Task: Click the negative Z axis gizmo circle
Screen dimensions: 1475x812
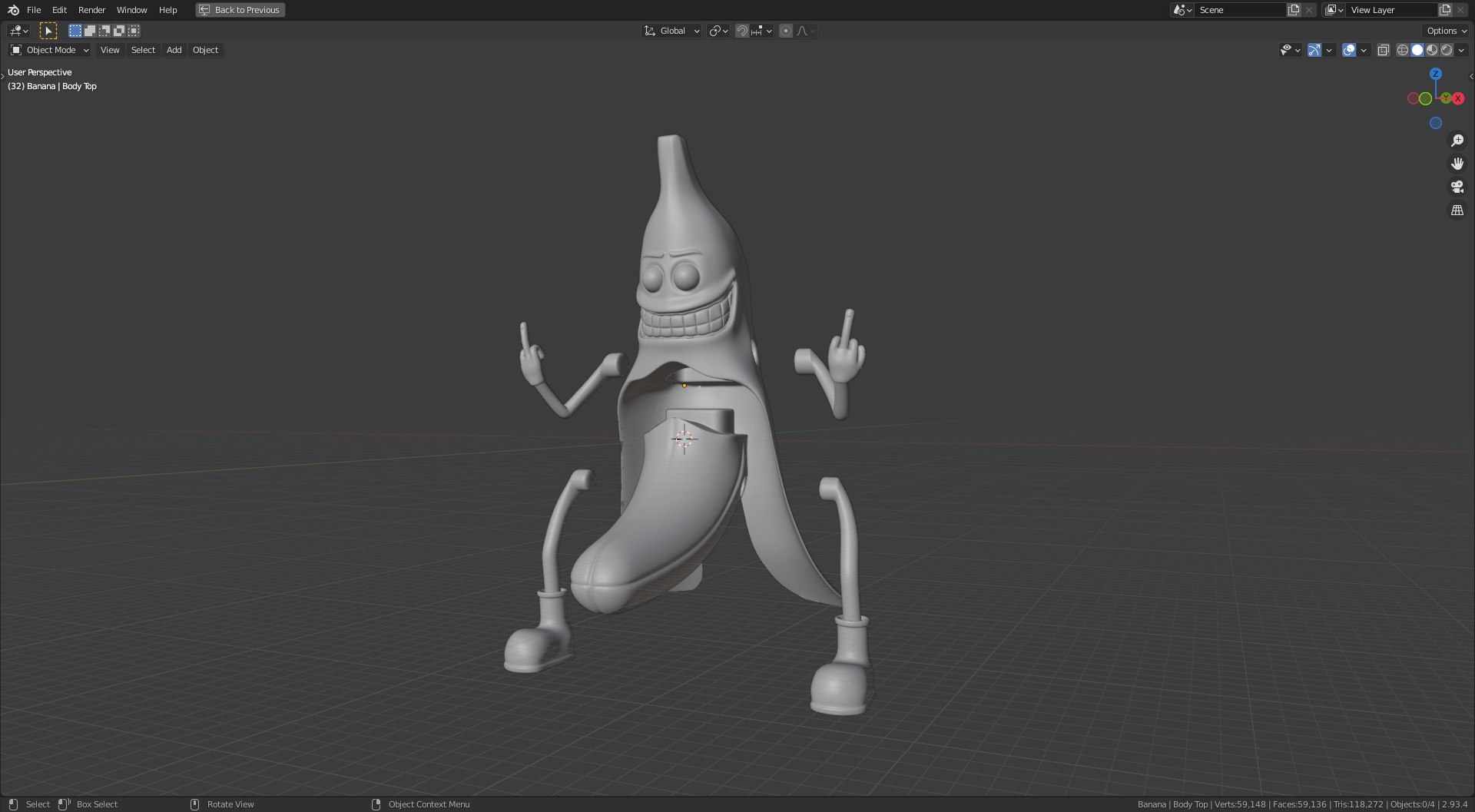Action: coord(1436,123)
